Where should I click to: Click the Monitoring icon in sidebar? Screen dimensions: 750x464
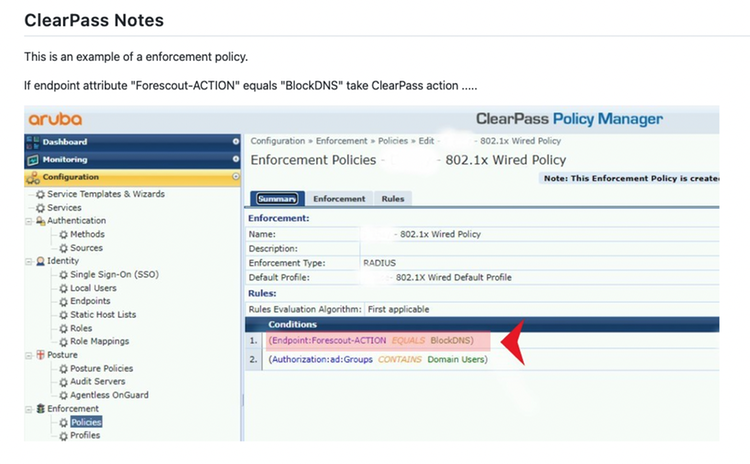coord(33,160)
